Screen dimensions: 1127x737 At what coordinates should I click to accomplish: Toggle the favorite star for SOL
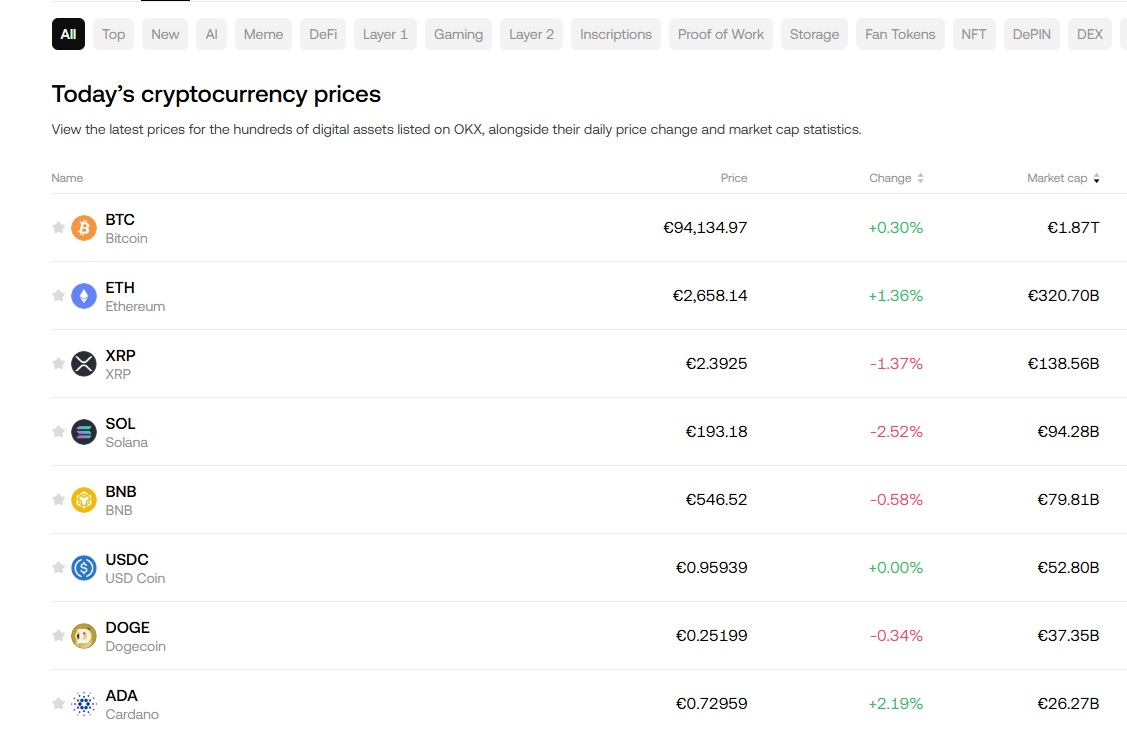tap(58, 431)
